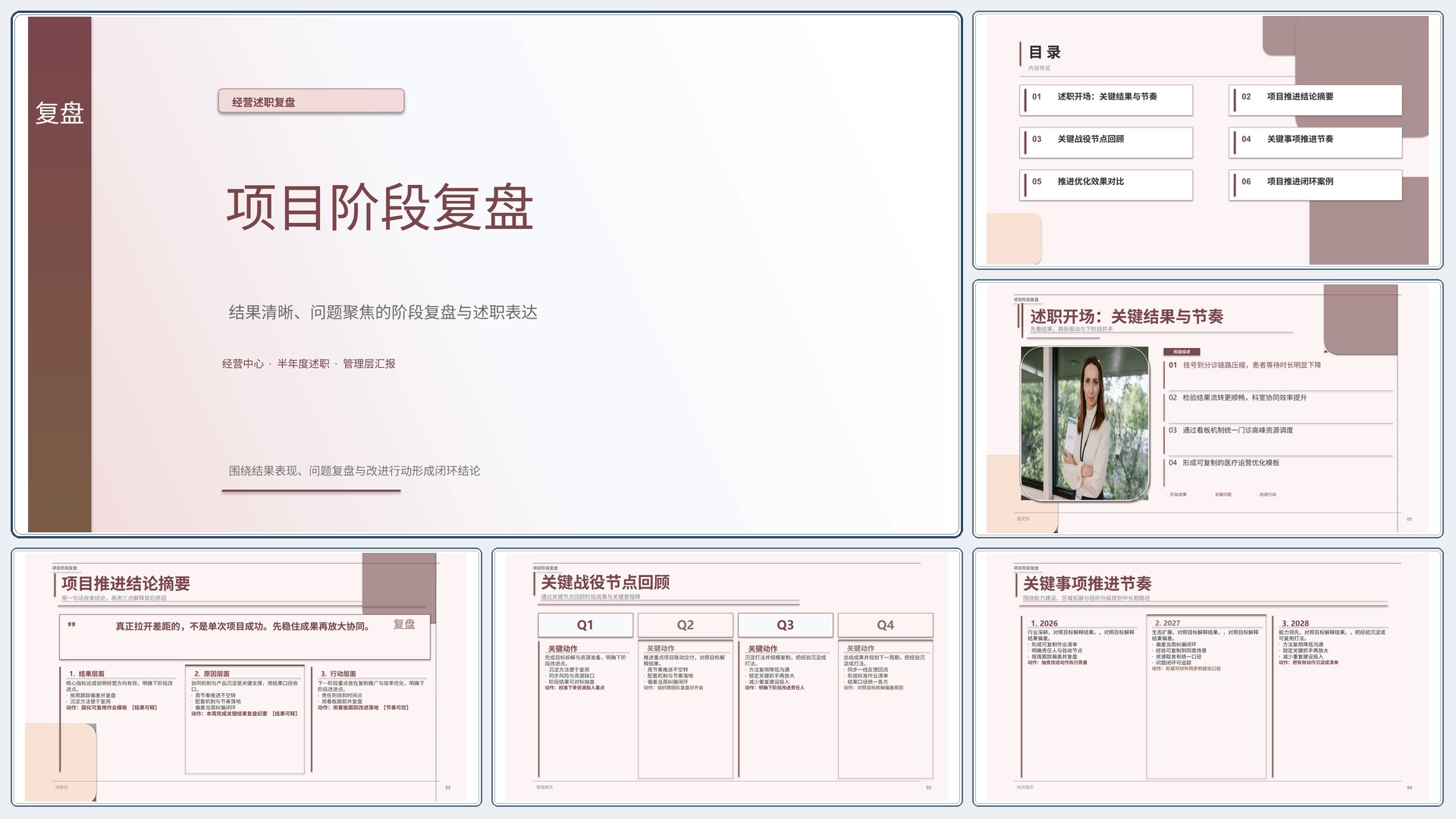Select the Q2 column header
Screen dimensions: 1456x819
[x=686, y=625]
